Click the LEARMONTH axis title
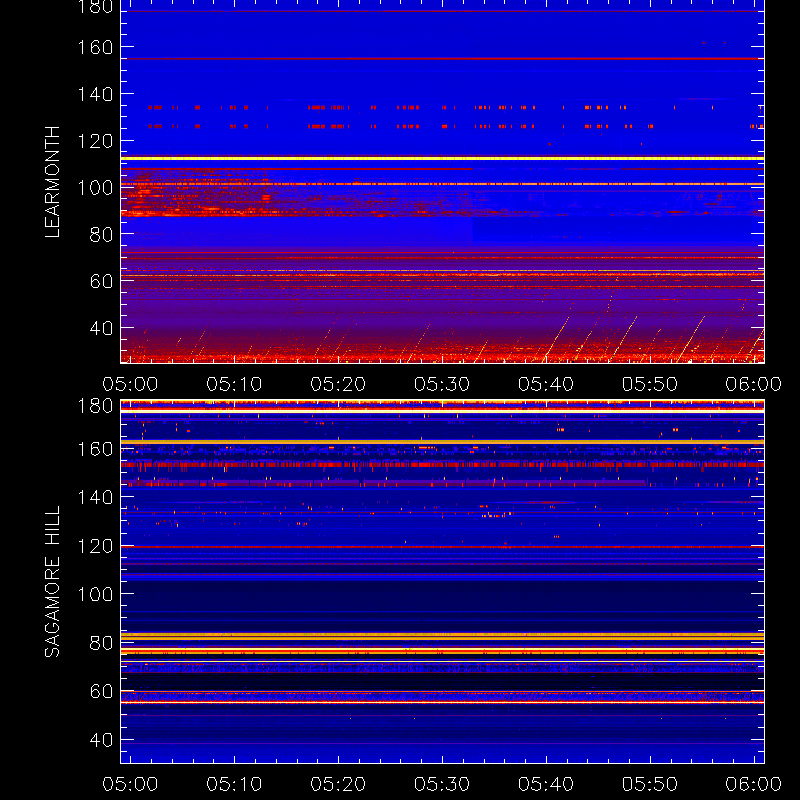Viewport: 800px width, 800px height. [52, 182]
